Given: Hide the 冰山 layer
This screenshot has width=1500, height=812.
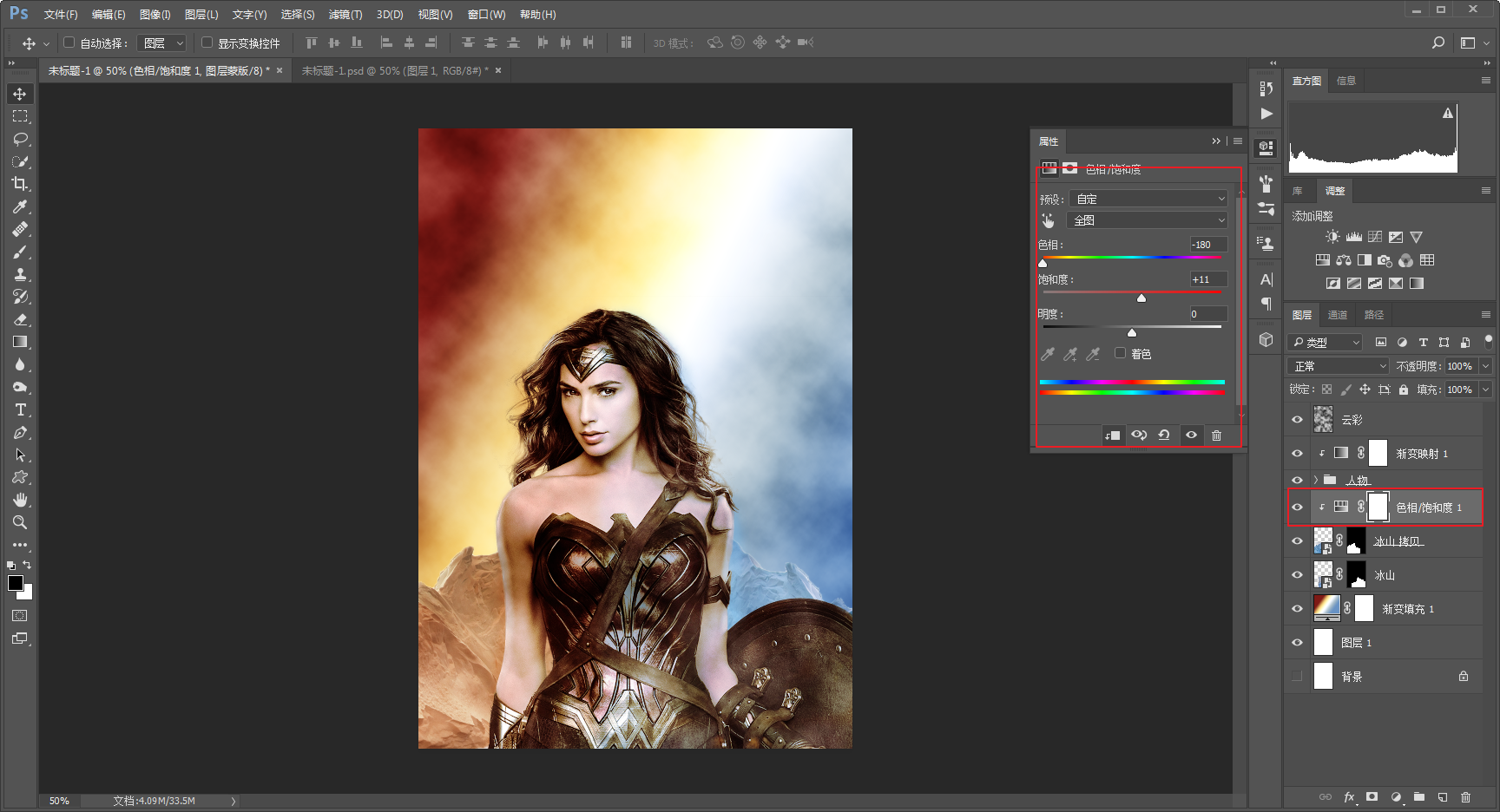Looking at the screenshot, I should [x=1298, y=574].
